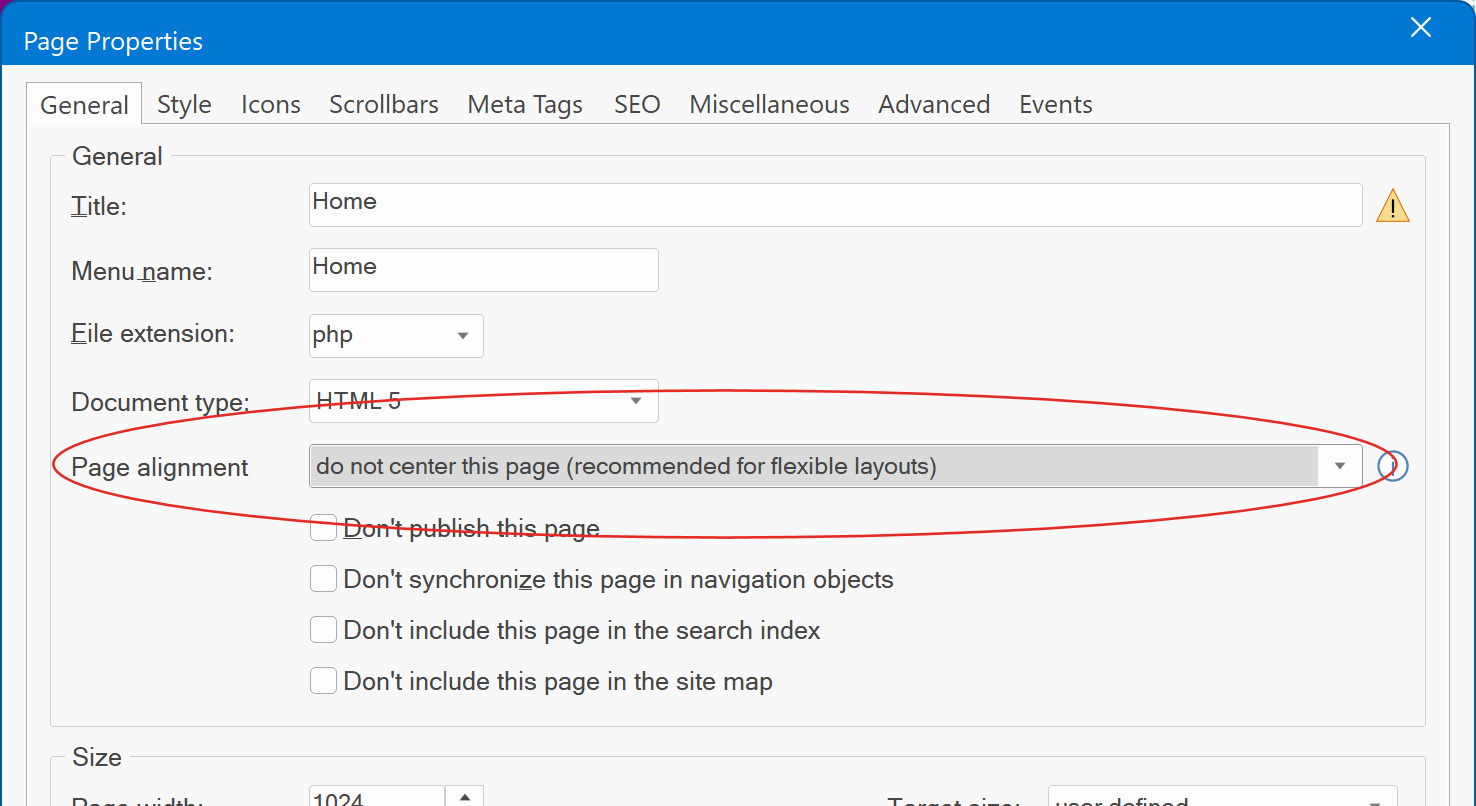Open the Miscellaneous tab
The image size is (1476, 806).
click(x=769, y=105)
